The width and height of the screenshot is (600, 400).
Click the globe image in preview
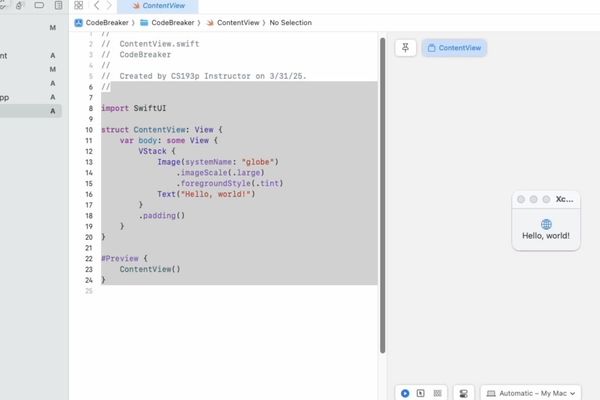(x=546, y=224)
